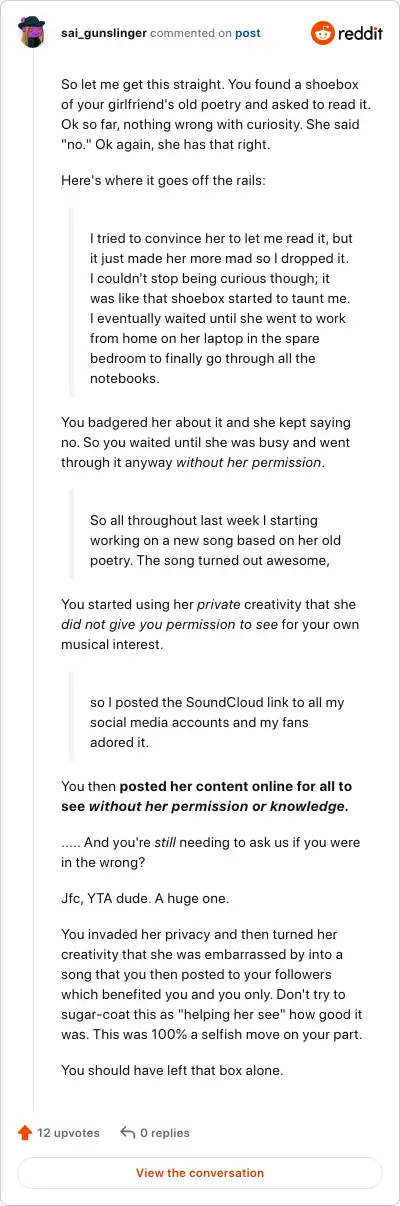Click the orange Reddit snoo logo icon
This screenshot has height=1206, width=400.
click(323, 33)
